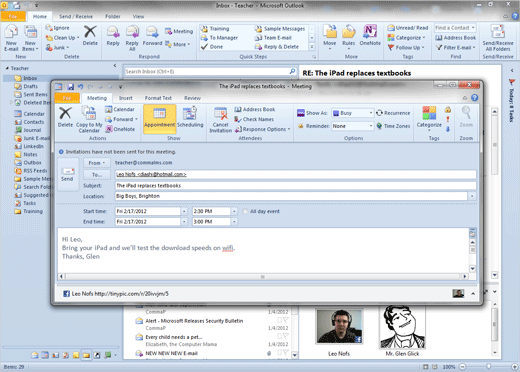520x372 pixels.
Task: Open the End time date picker
Action: tap(184, 222)
